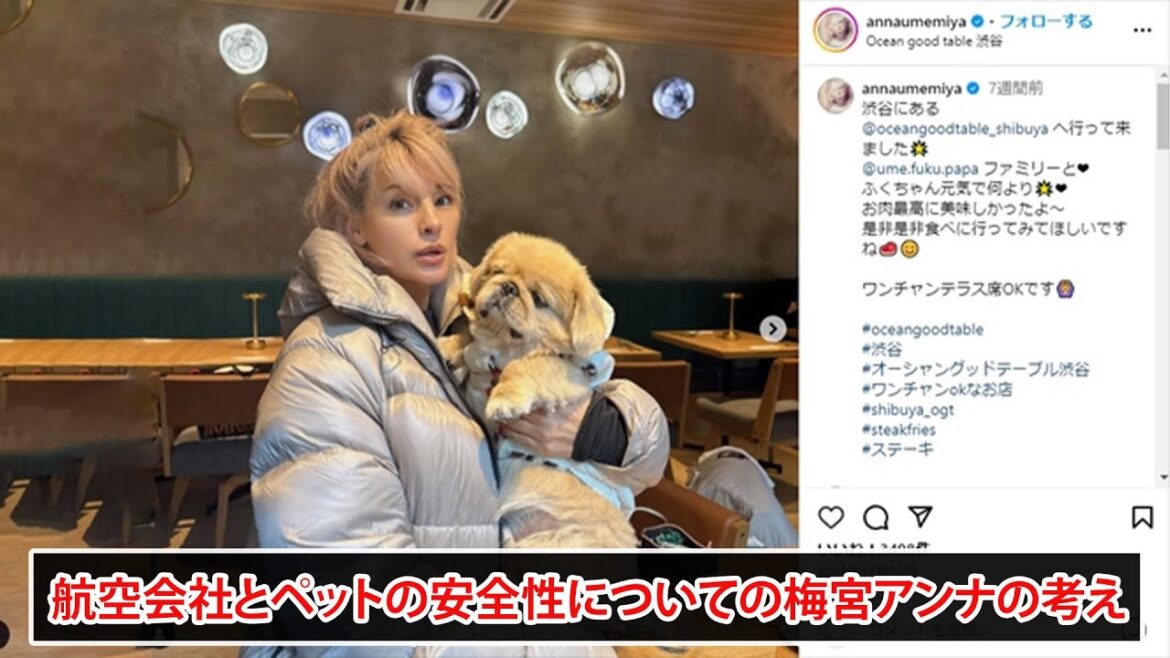
Task: Open the #渋谷 hashtag
Action: tap(882, 349)
